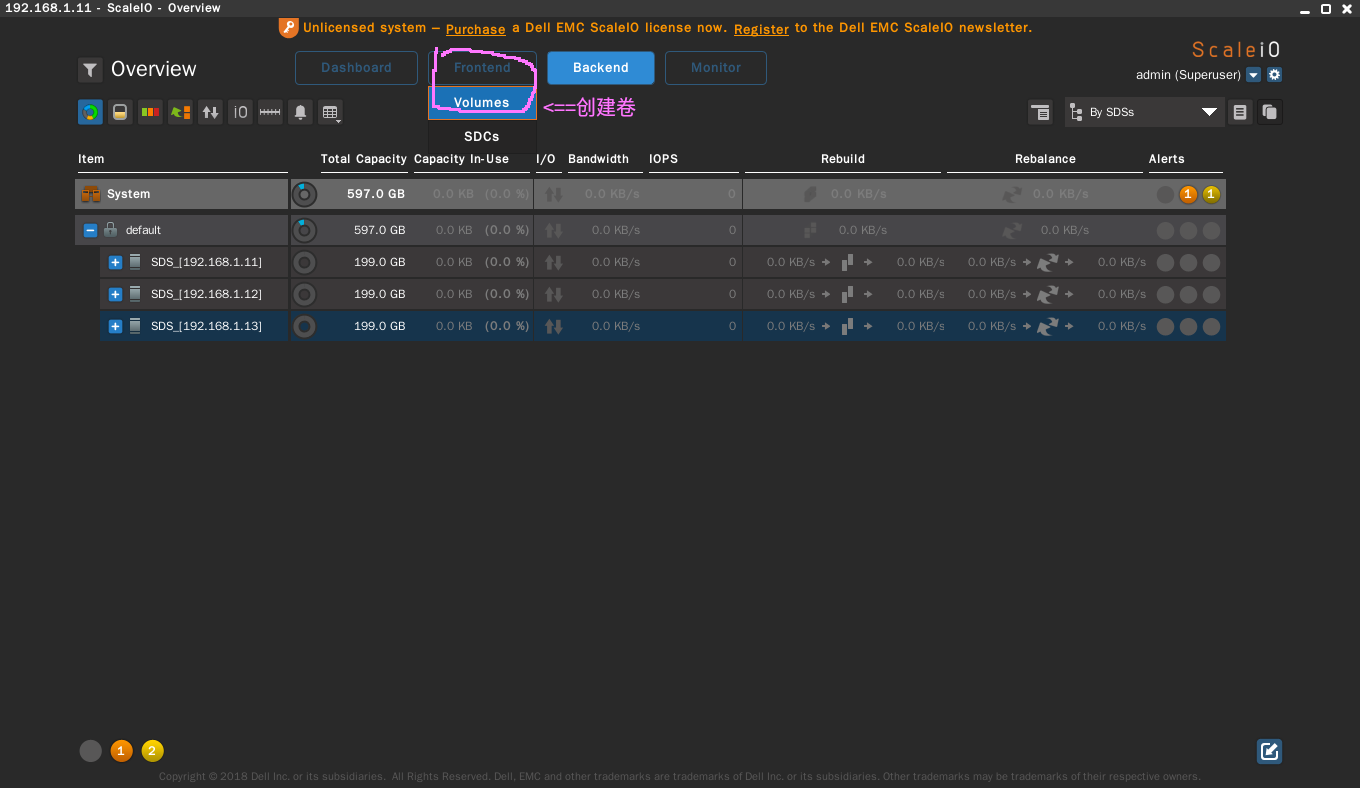
Task: Open the settings gear next to admin
Action: pyautogui.click(x=1274, y=75)
